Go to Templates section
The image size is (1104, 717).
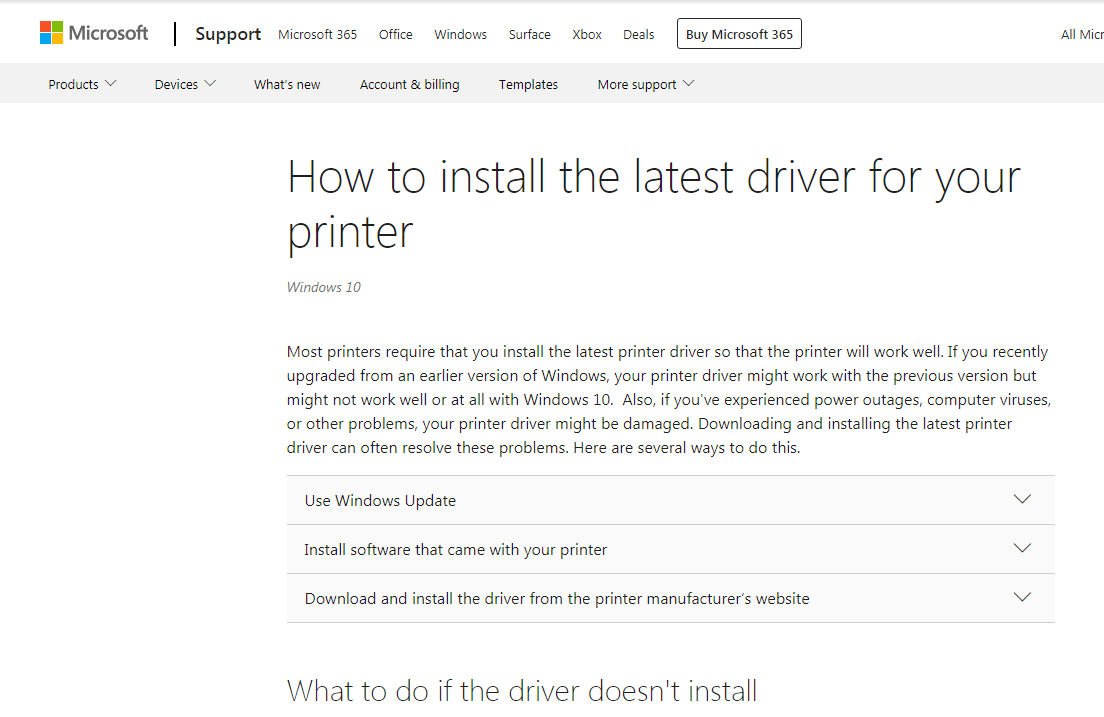pos(528,84)
